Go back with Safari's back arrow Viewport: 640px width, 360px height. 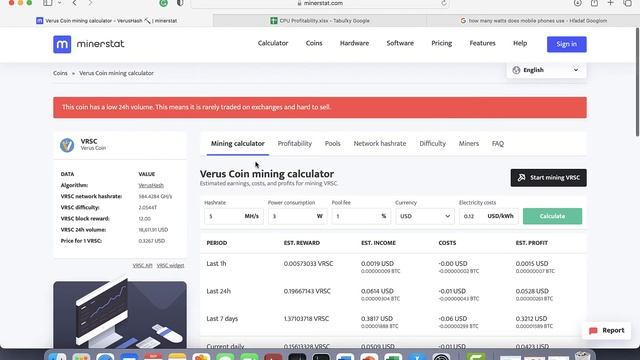tap(74, 3)
